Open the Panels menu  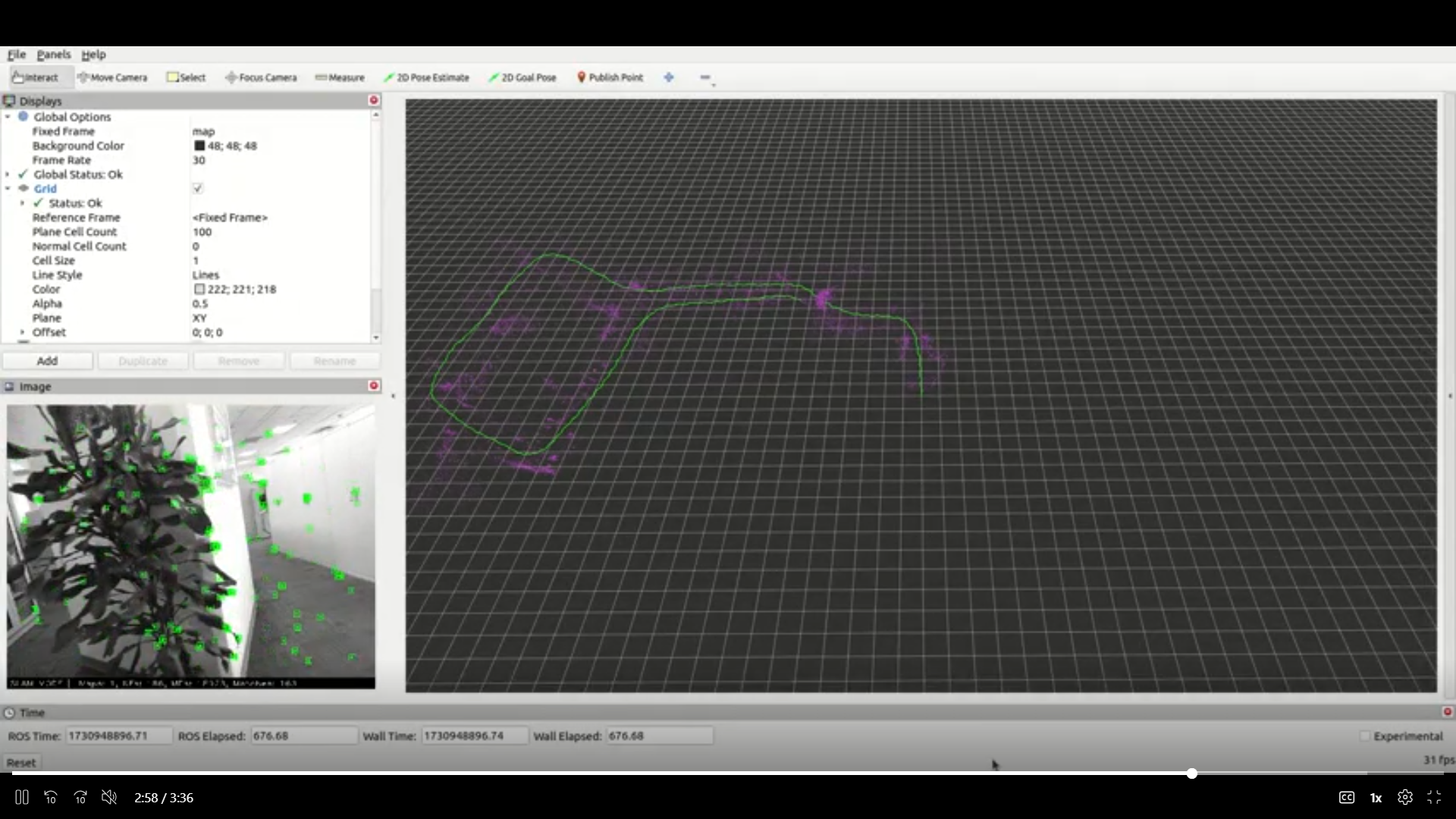point(53,55)
